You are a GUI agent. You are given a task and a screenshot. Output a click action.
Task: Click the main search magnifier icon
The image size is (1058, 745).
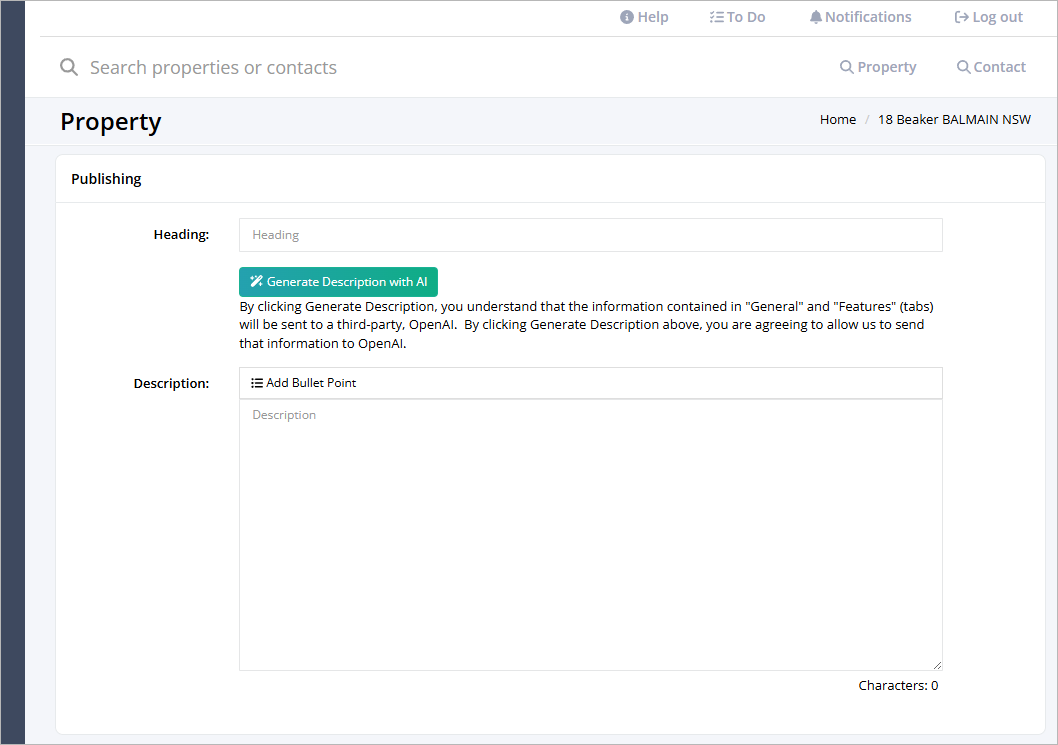coord(69,67)
